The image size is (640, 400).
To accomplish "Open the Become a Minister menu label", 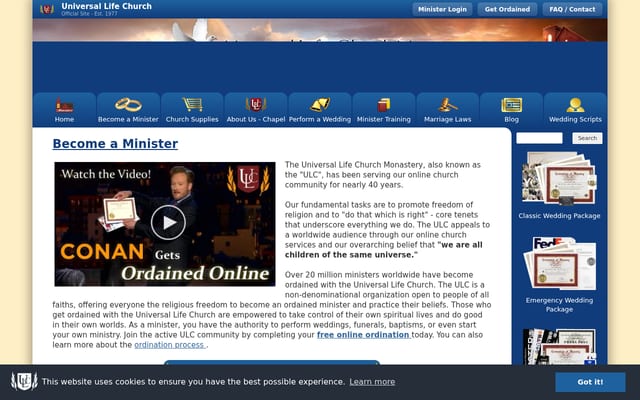I will point(128,120).
